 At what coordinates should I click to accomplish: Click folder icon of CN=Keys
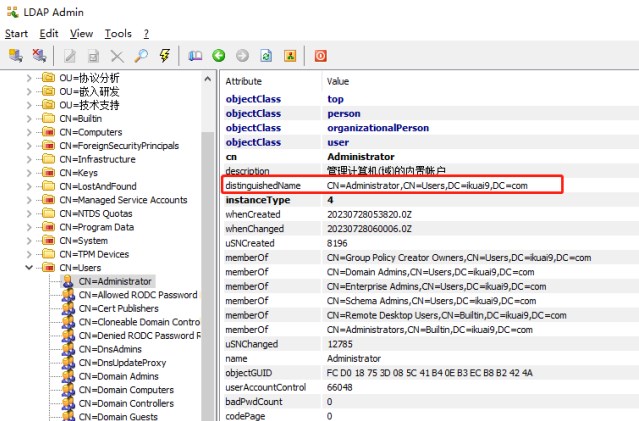tap(48, 173)
